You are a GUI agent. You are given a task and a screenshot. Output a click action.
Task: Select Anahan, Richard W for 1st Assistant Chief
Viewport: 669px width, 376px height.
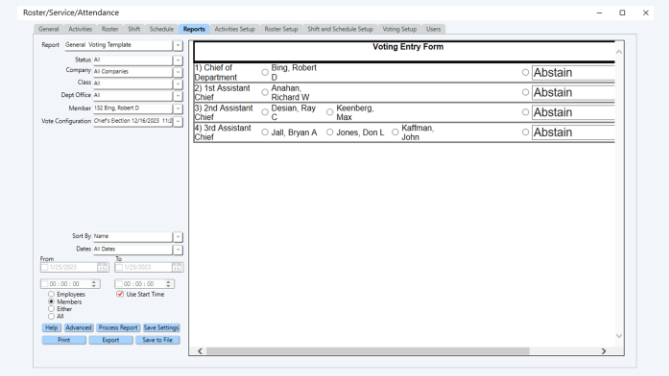click(265, 92)
